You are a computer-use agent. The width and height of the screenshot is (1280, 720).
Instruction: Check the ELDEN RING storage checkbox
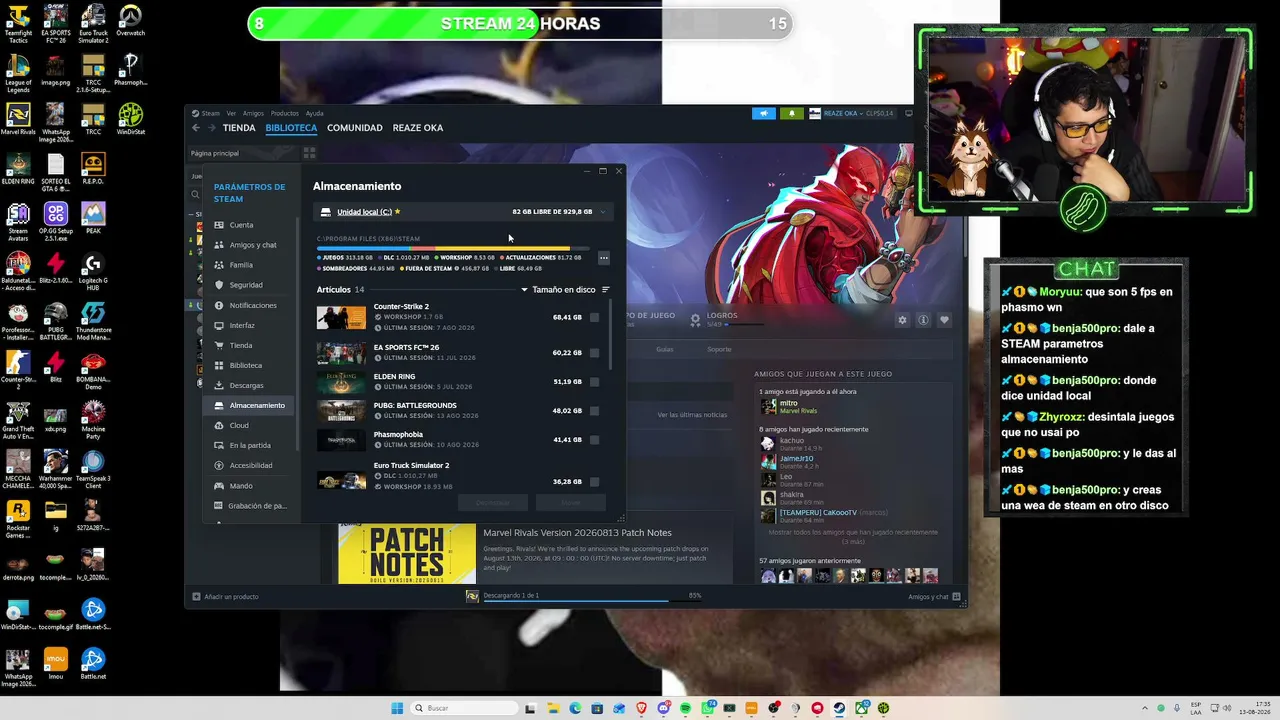point(594,381)
